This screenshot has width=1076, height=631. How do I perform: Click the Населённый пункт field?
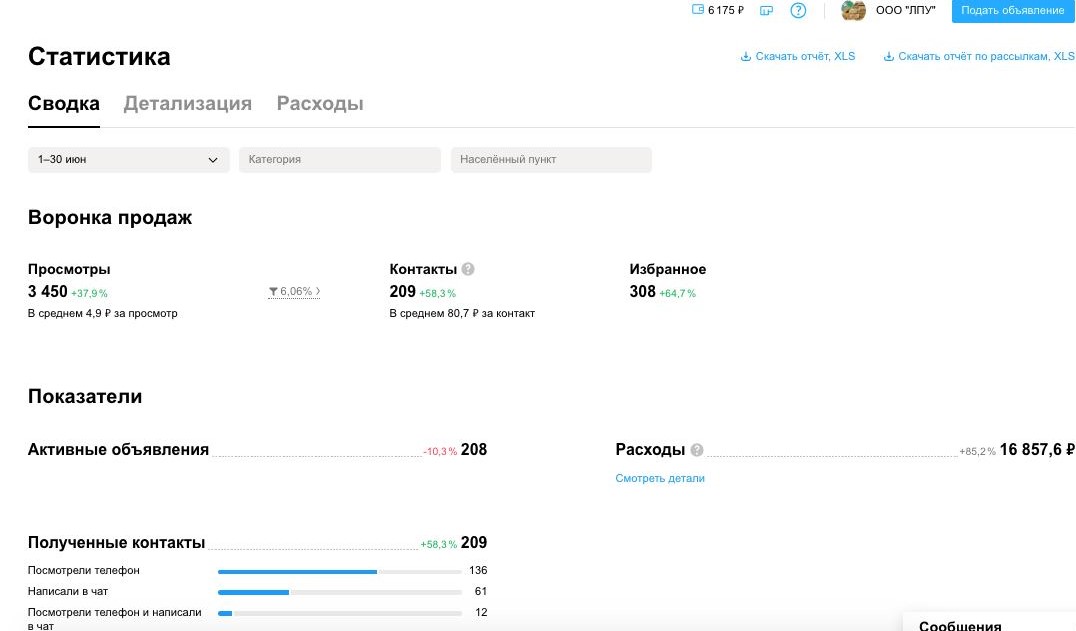tap(551, 160)
